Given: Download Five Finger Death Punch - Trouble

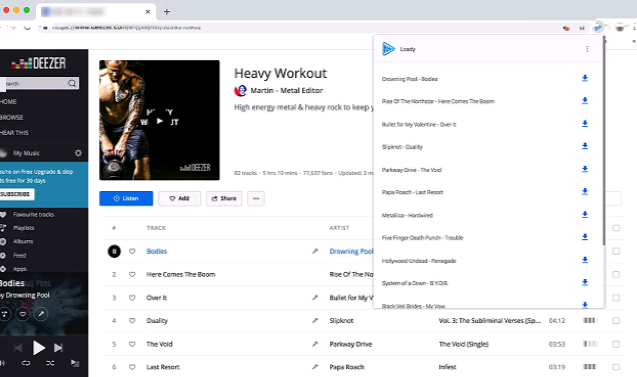Looking at the screenshot, I should [585, 237].
